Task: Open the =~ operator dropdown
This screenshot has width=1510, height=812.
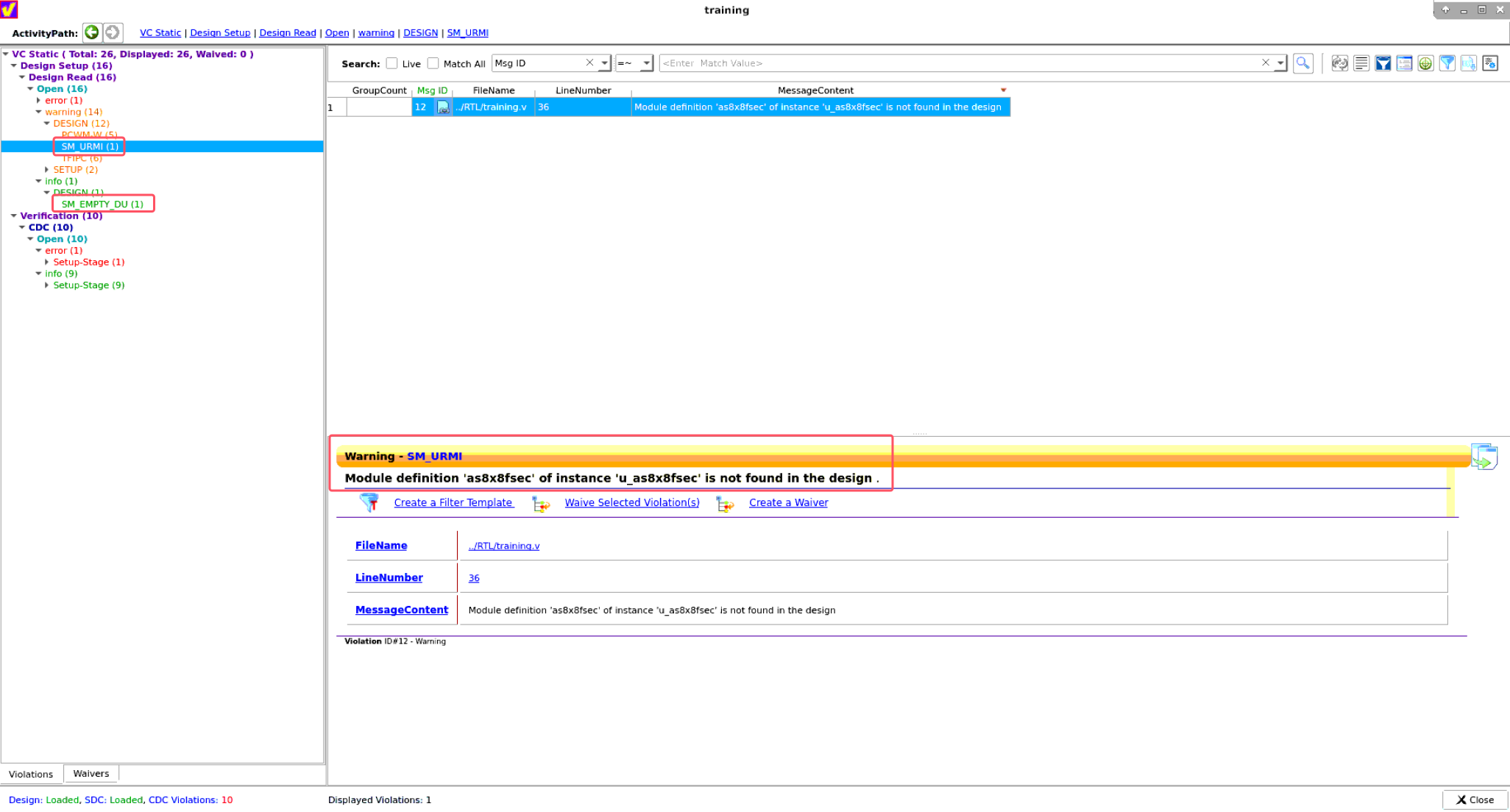Action: tap(646, 63)
